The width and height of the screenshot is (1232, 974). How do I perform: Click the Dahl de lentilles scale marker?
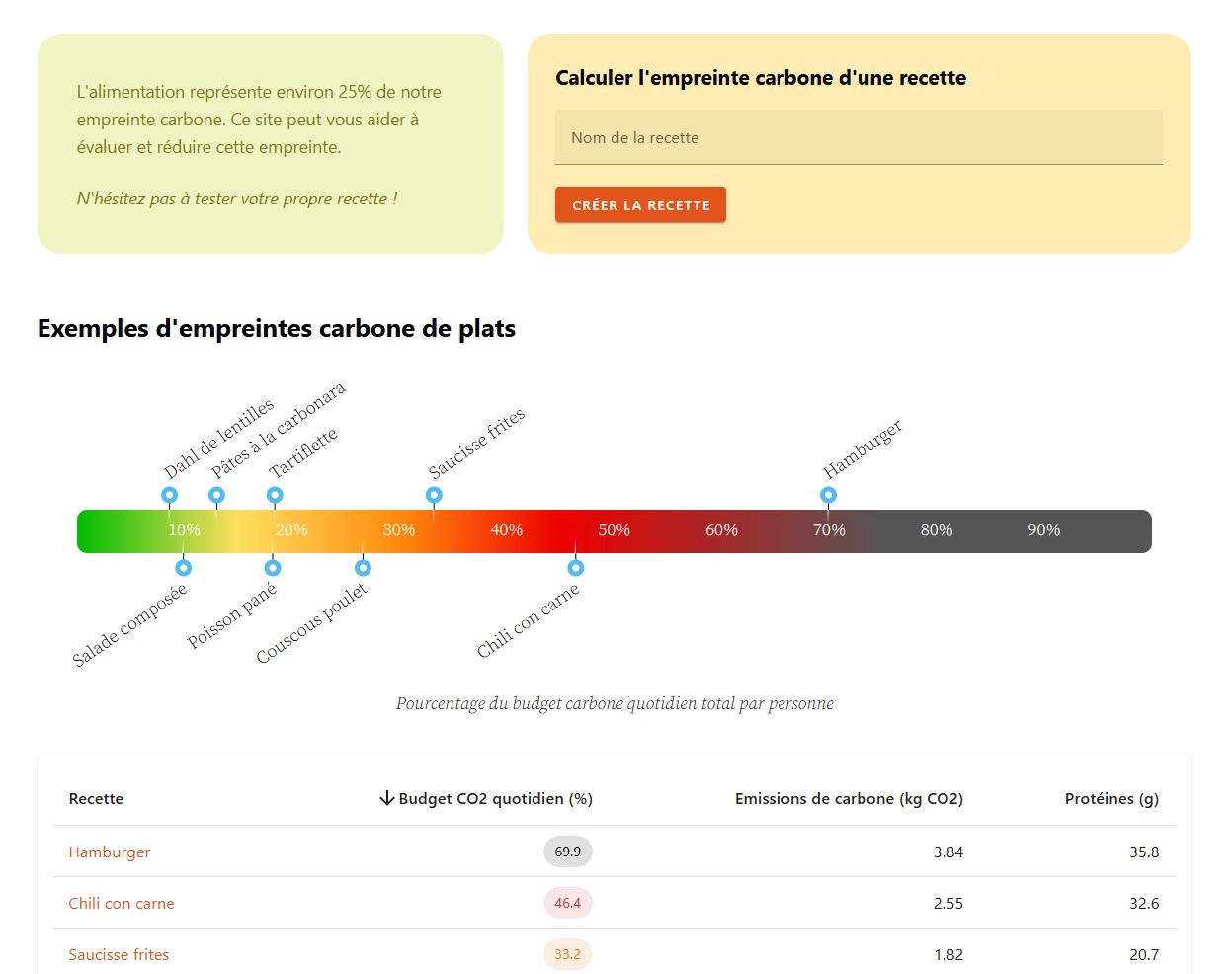[170, 495]
